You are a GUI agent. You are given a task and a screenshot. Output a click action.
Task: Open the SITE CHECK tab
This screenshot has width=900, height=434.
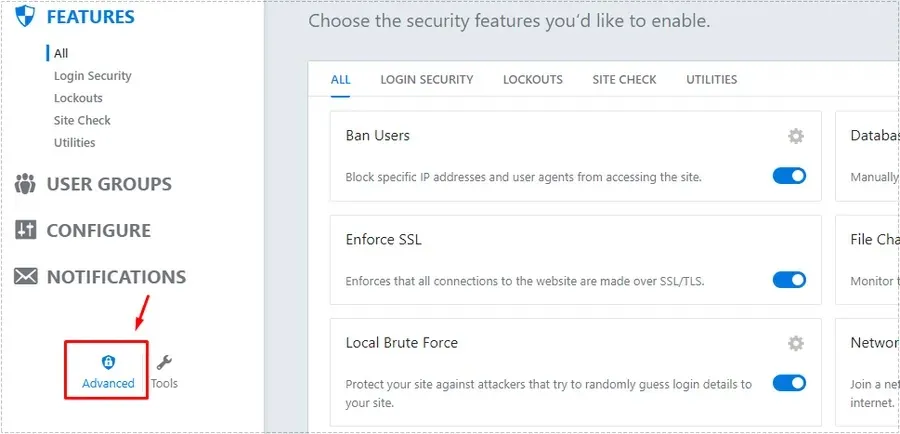624,79
